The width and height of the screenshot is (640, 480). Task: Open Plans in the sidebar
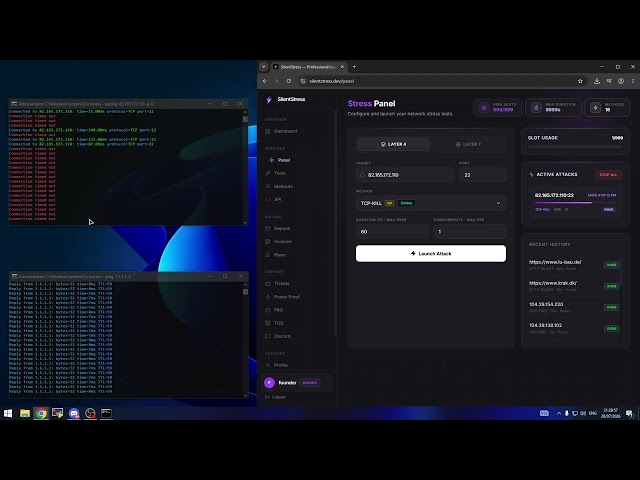(x=280, y=255)
